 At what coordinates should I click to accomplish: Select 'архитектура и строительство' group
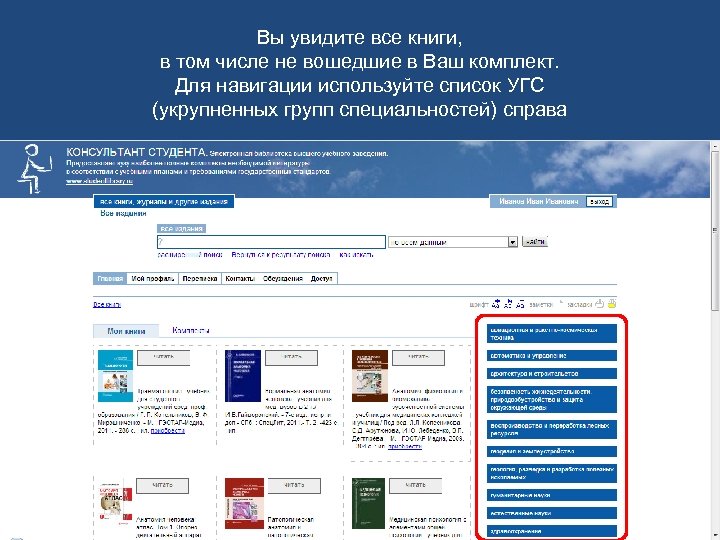(x=551, y=374)
